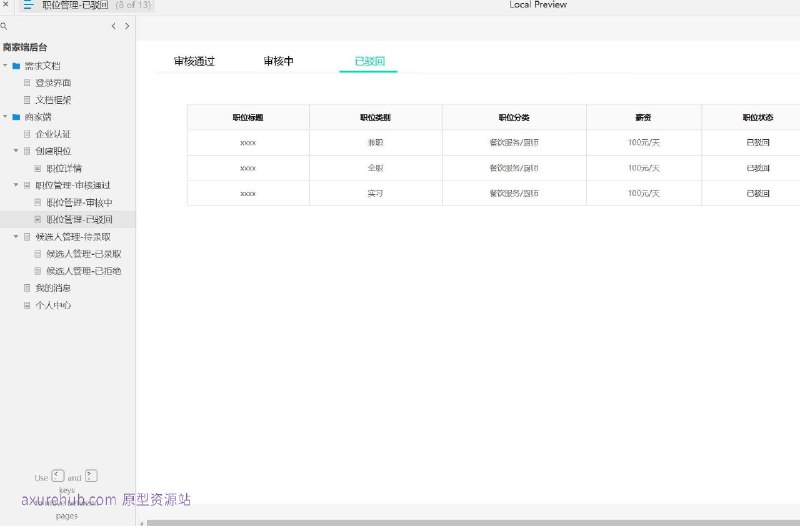
Task: Collapse the 候选人管理-待录取 node arrow
Action: point(16,236)
